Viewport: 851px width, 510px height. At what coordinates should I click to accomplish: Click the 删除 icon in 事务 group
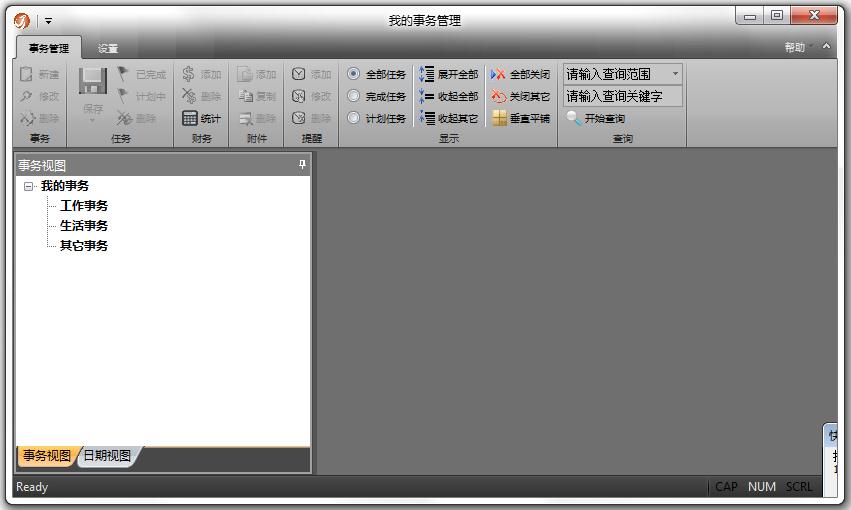pyautogui.click(x=27, y=118)
